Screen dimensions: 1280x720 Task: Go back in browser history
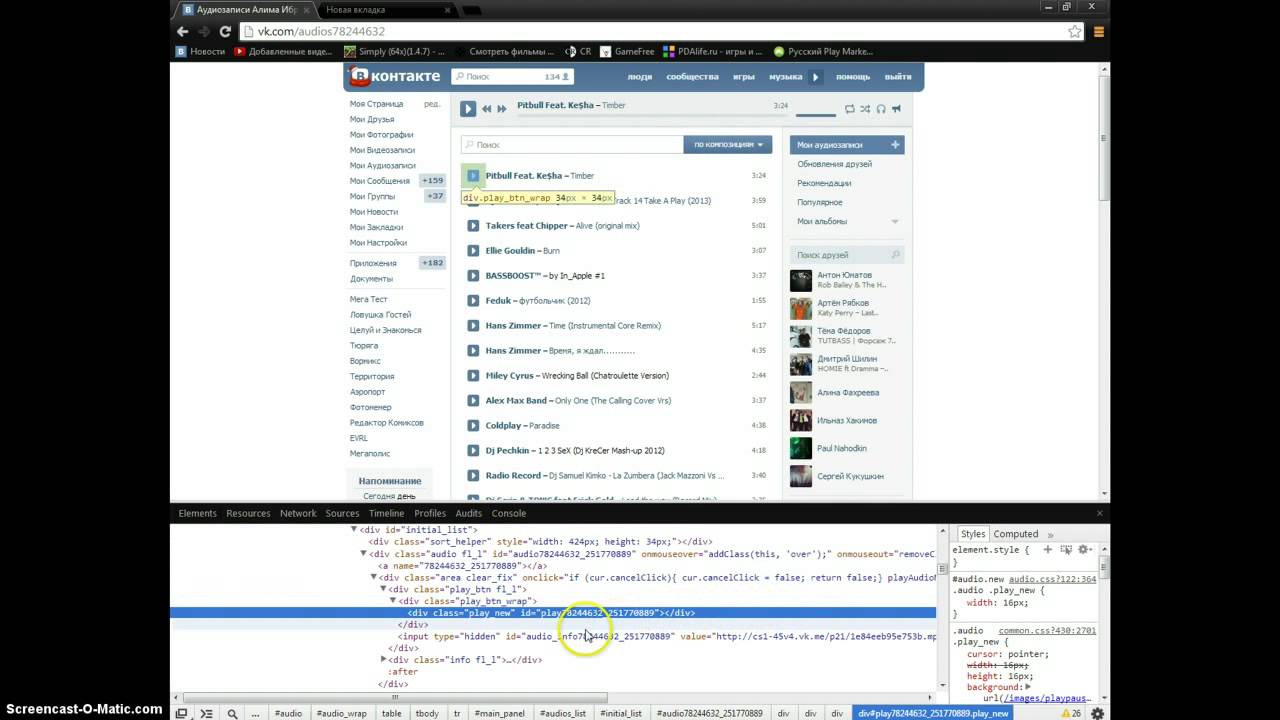(x=182, y=31)
